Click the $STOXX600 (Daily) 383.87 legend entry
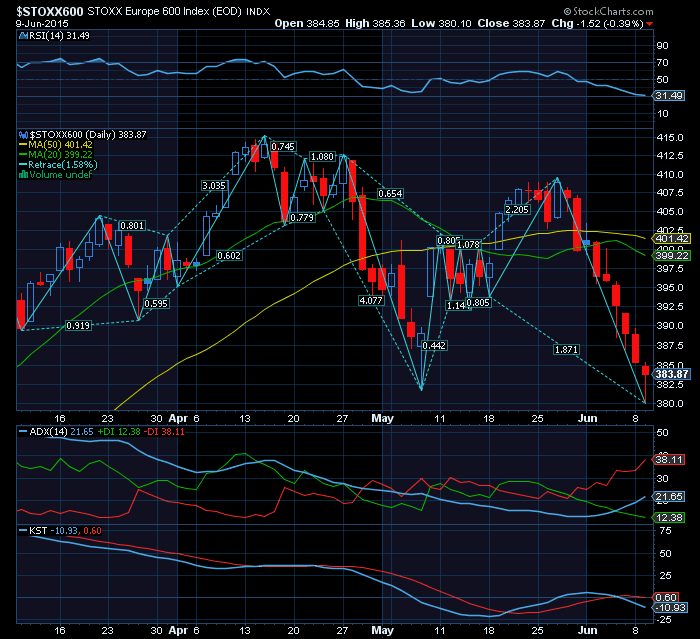Viewport: 700px width, 639px height. (88, 134)
